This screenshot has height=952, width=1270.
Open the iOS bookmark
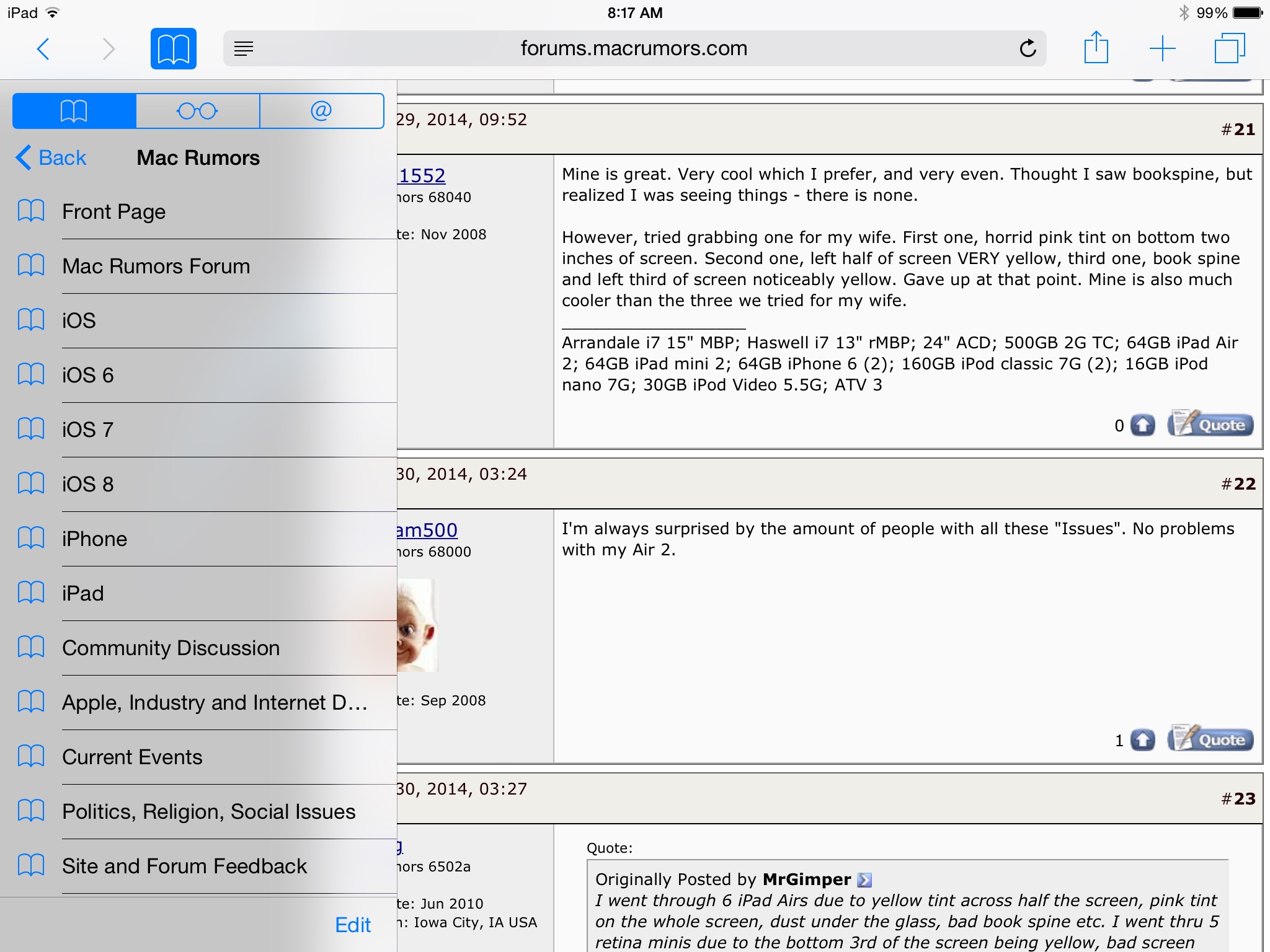click(198, 320)
